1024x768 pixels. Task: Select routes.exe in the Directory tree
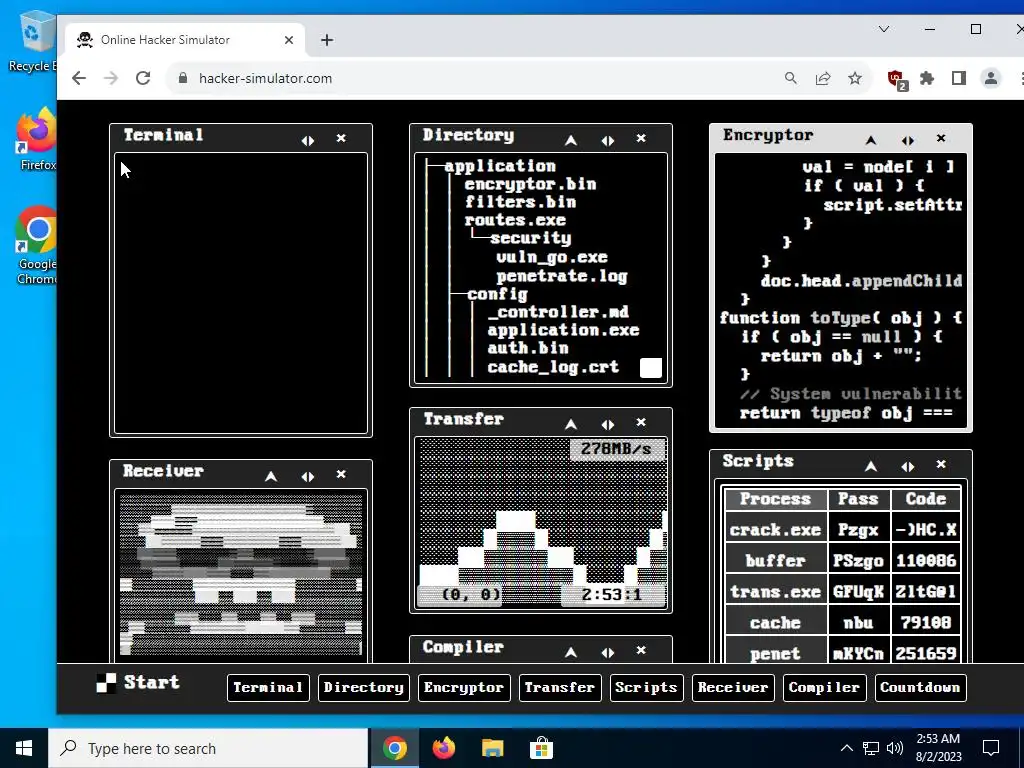click(x=515, y=221)
